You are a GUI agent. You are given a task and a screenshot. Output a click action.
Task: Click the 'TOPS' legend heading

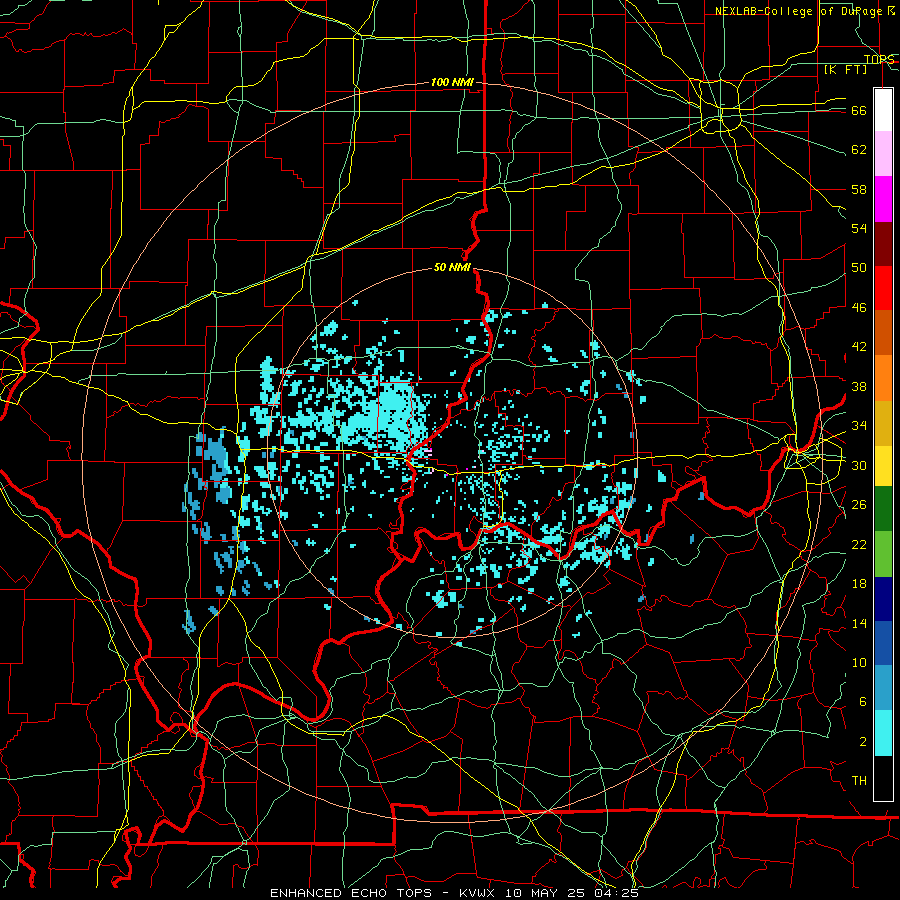point(879,59)
